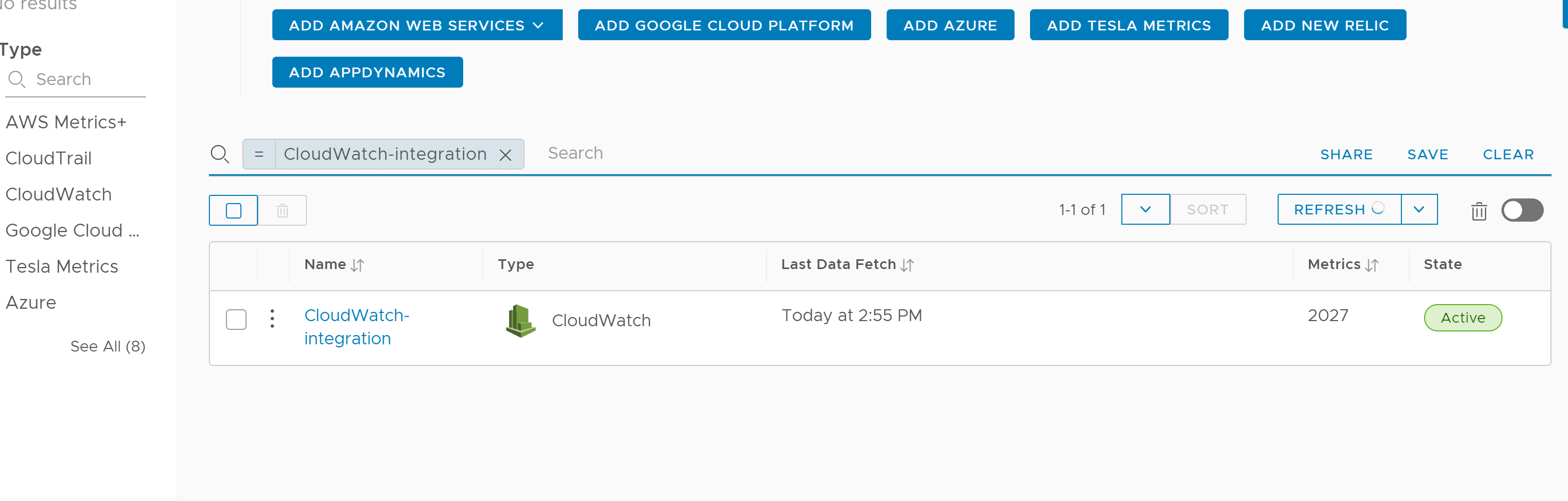Remove the CloudWatch-integration filter chip
The height and width of the screenshot is (501, 1568).
pyautogui.click(x=505, y=155)
